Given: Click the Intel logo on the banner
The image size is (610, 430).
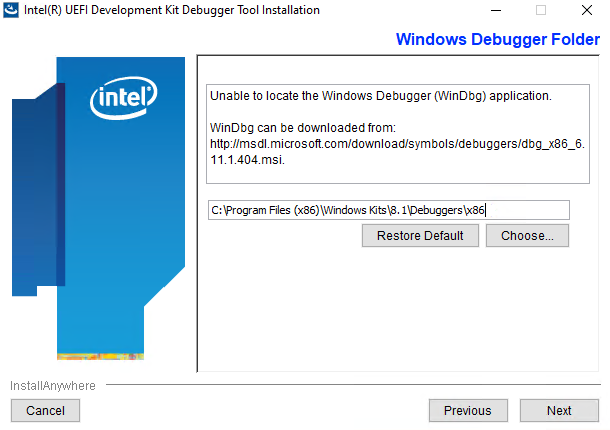Looking at the screenshot, I should point(123,98).
